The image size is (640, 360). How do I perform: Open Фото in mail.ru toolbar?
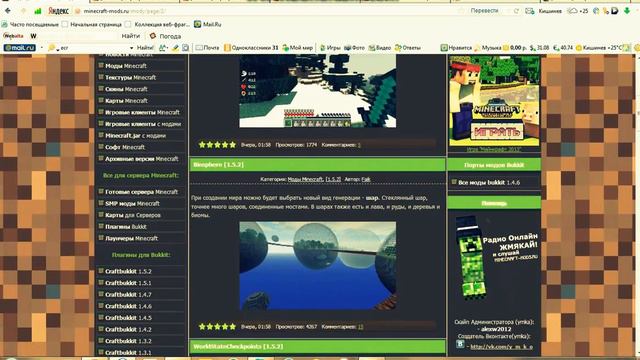pos(354,48)
